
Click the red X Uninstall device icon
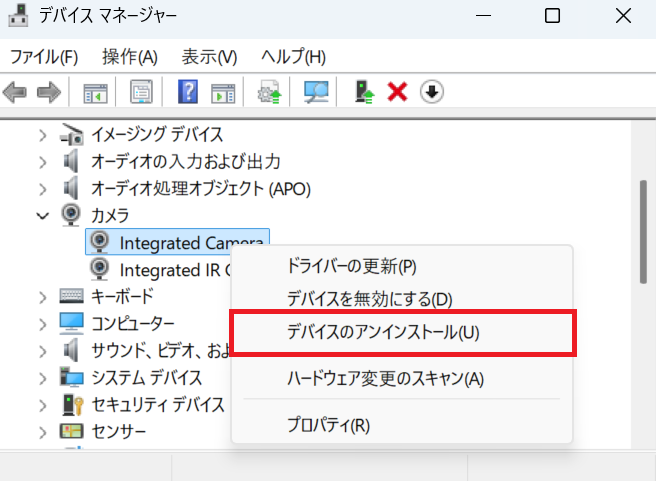[x=397, y=92]
